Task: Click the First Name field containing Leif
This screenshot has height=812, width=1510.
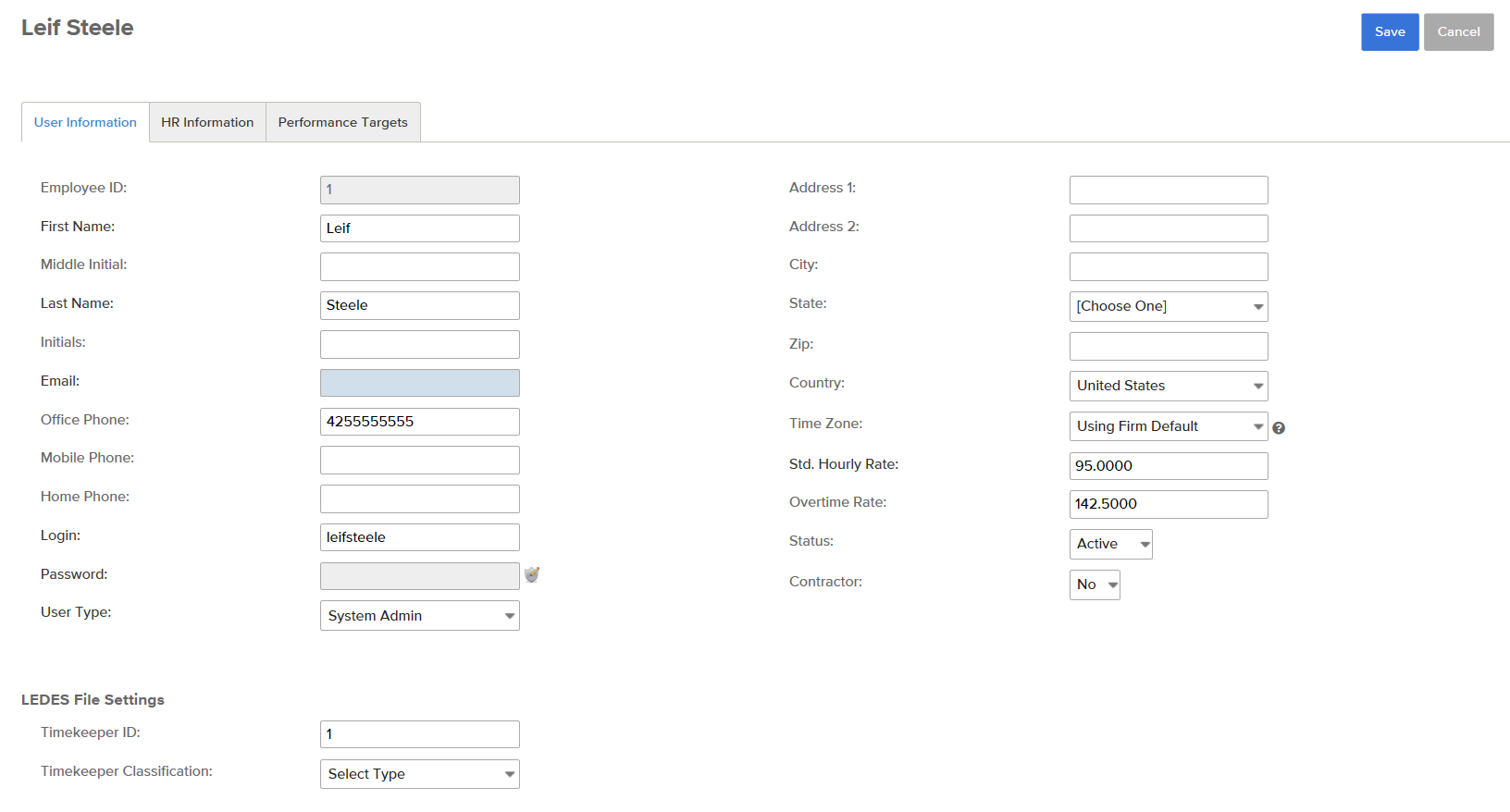Action: (420, 228)
